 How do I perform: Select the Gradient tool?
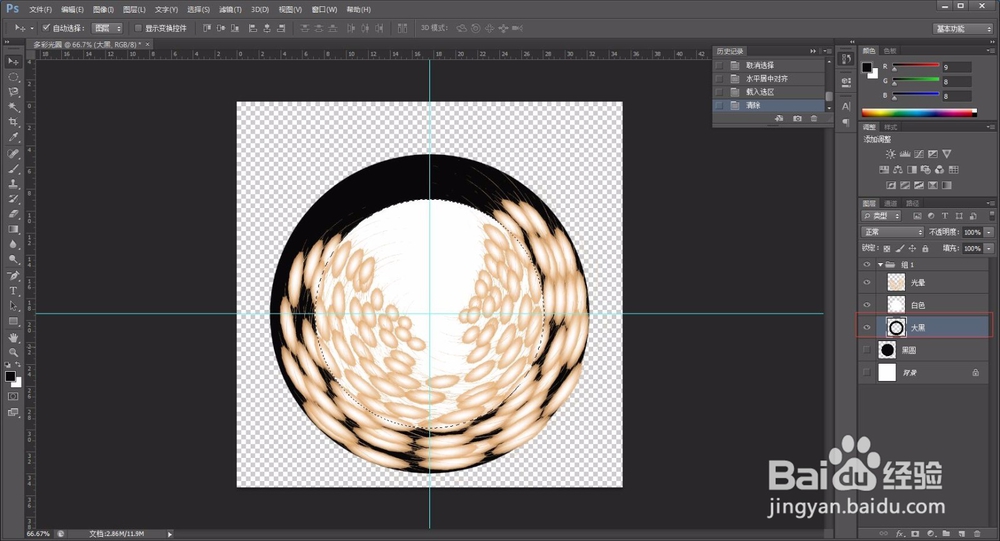click(x=13, y=229)
